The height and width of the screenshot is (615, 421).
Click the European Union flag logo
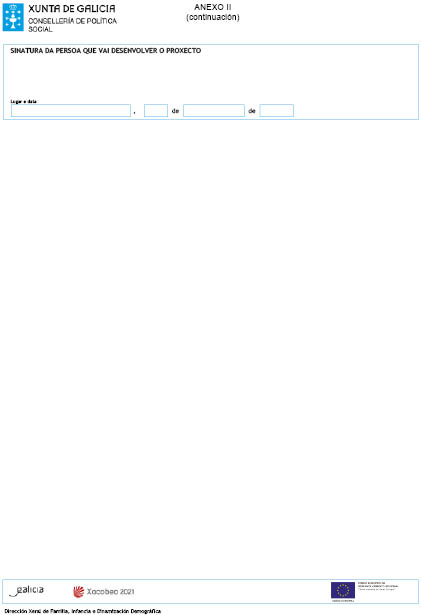(343, 590)
